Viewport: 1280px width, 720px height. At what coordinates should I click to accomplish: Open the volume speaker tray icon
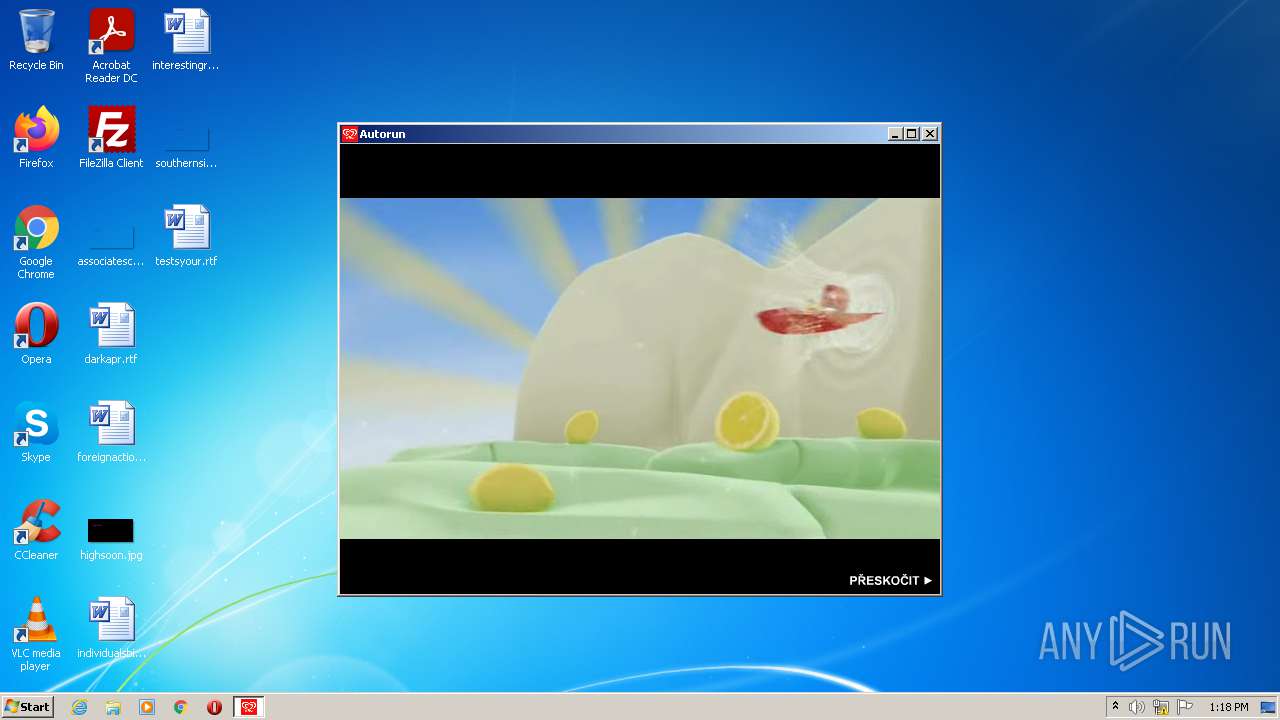pos(1137,707)
